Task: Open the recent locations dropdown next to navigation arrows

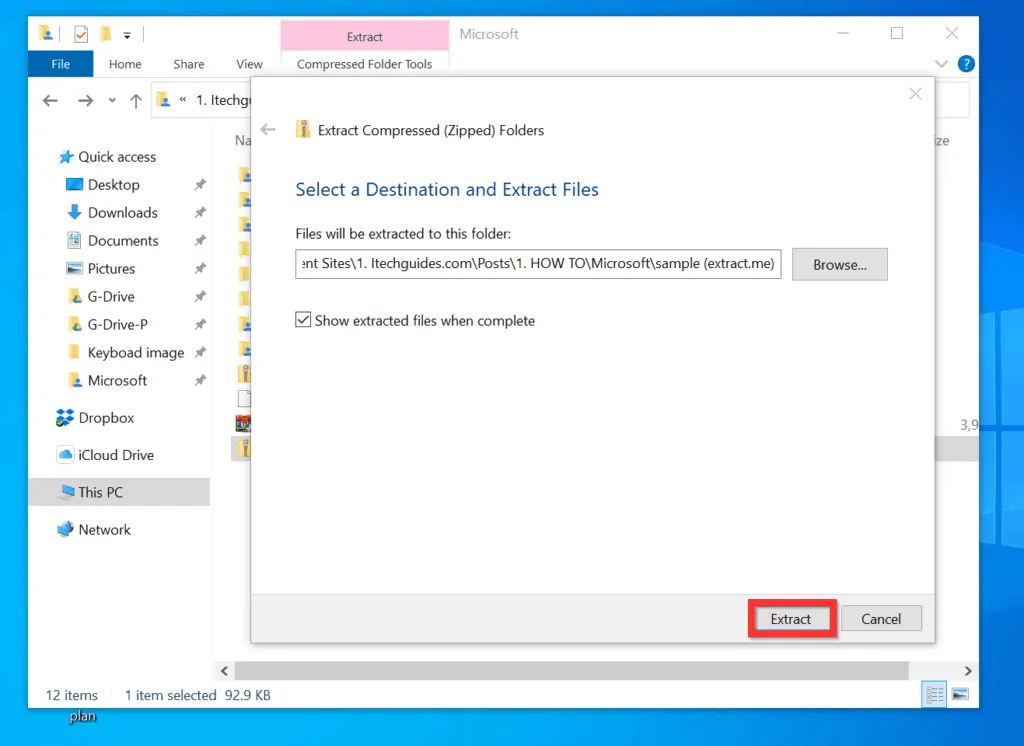Action: pyautogui.click(x=110, y=100)
